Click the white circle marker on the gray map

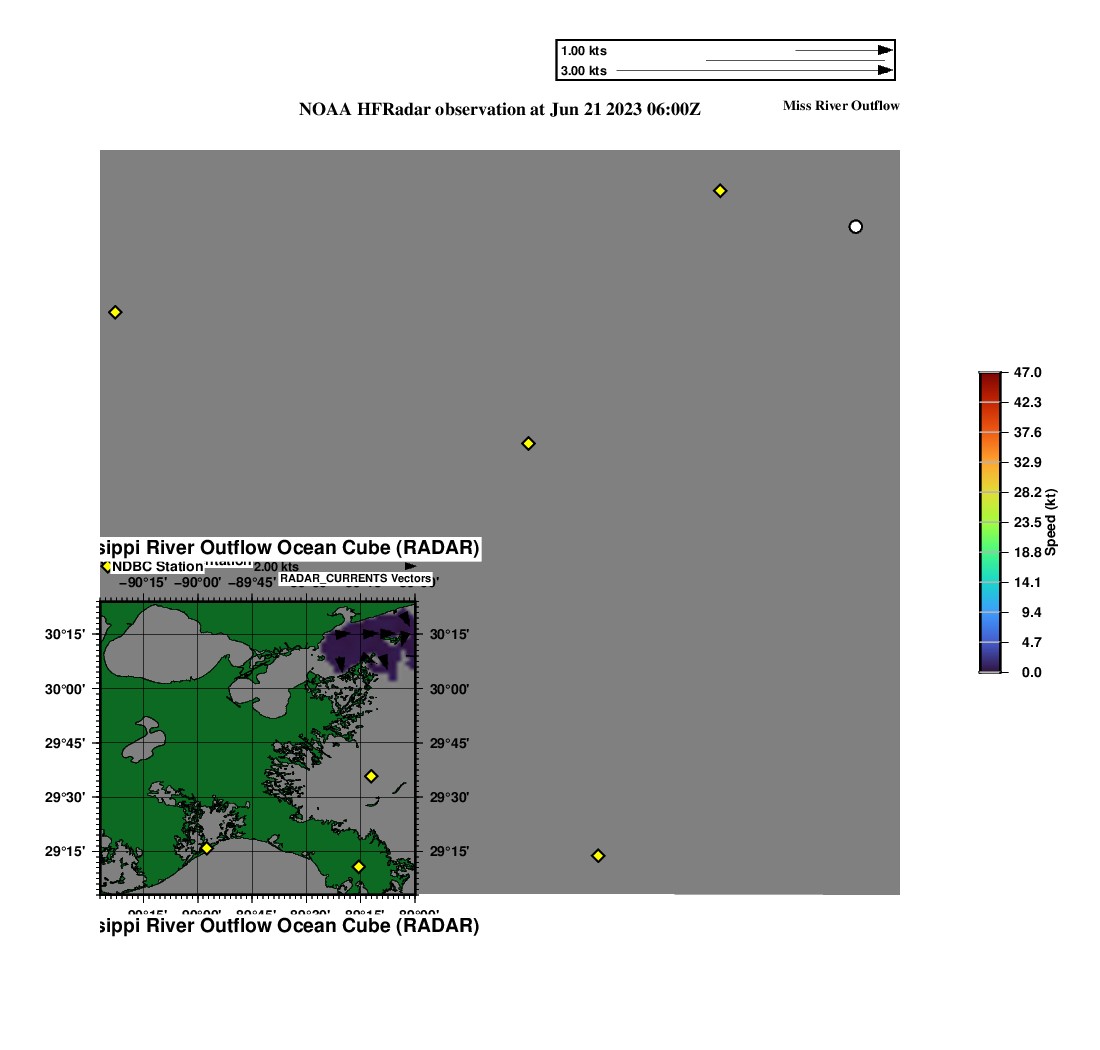(855, 227)
